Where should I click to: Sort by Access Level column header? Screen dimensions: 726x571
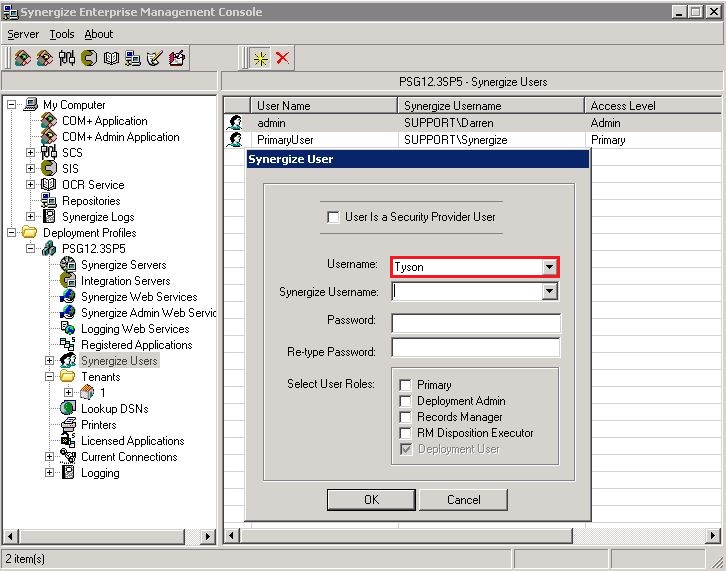click(653, 106)
